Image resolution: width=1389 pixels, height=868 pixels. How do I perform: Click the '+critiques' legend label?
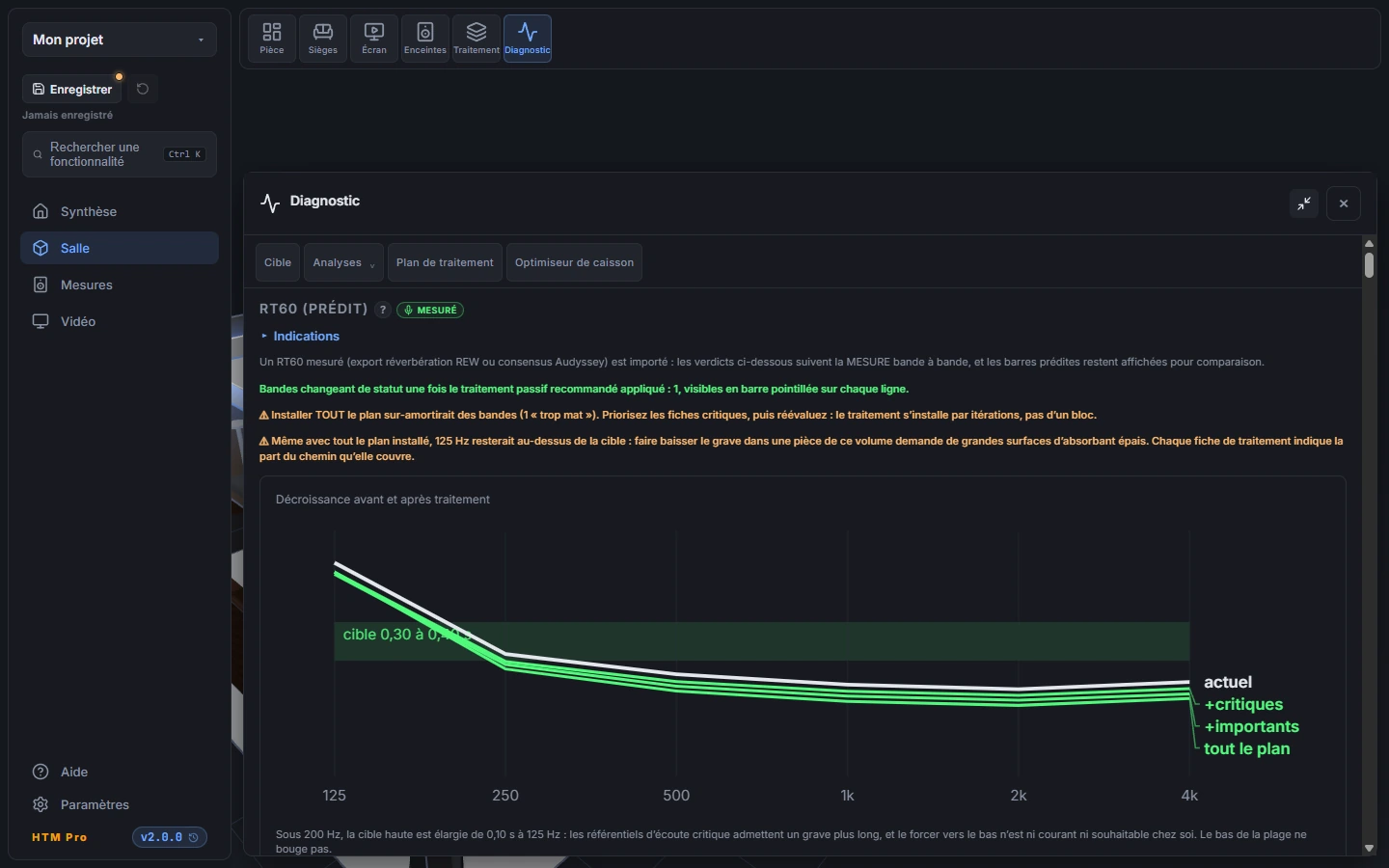pos(1243,704)
